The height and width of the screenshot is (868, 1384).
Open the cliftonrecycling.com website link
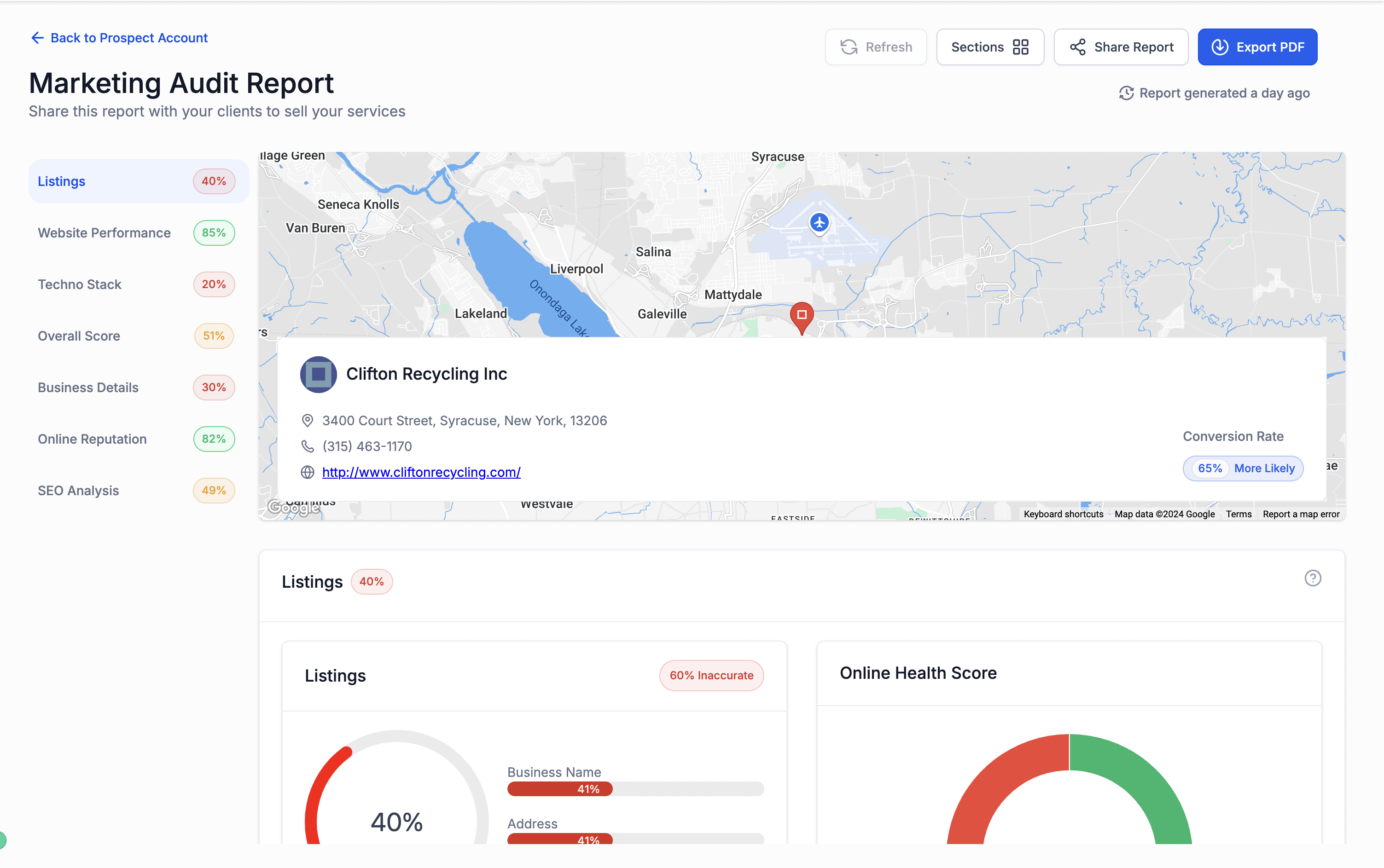point(421,472)
